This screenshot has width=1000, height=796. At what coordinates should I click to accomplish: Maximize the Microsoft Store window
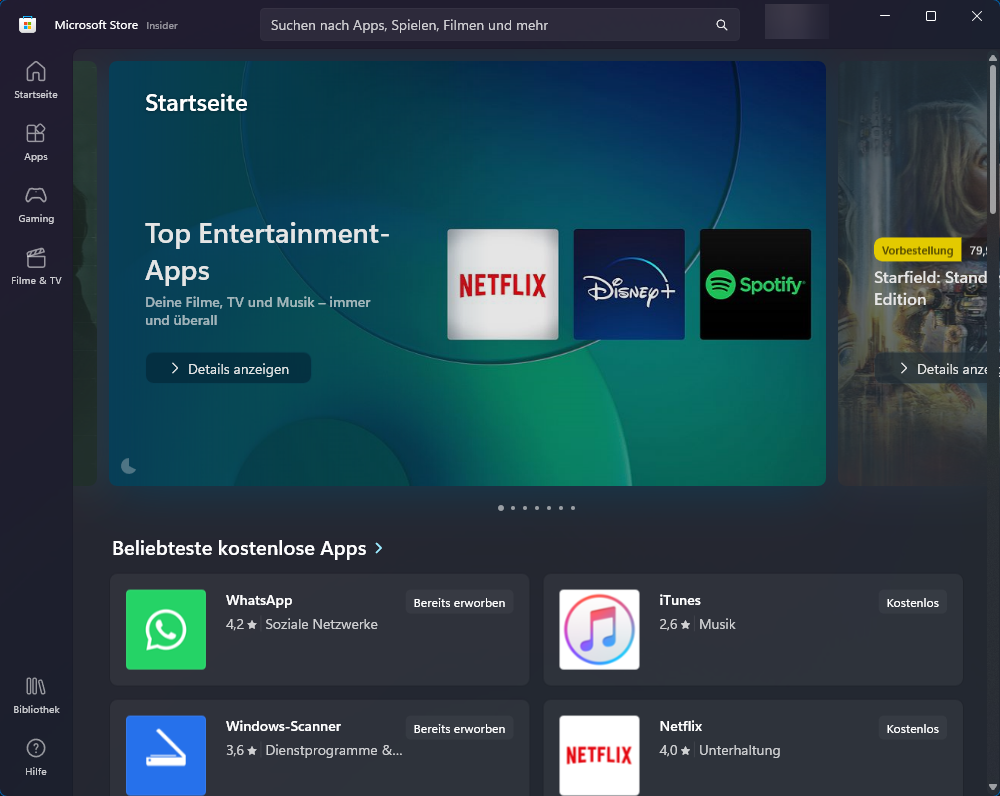point(930,16)
